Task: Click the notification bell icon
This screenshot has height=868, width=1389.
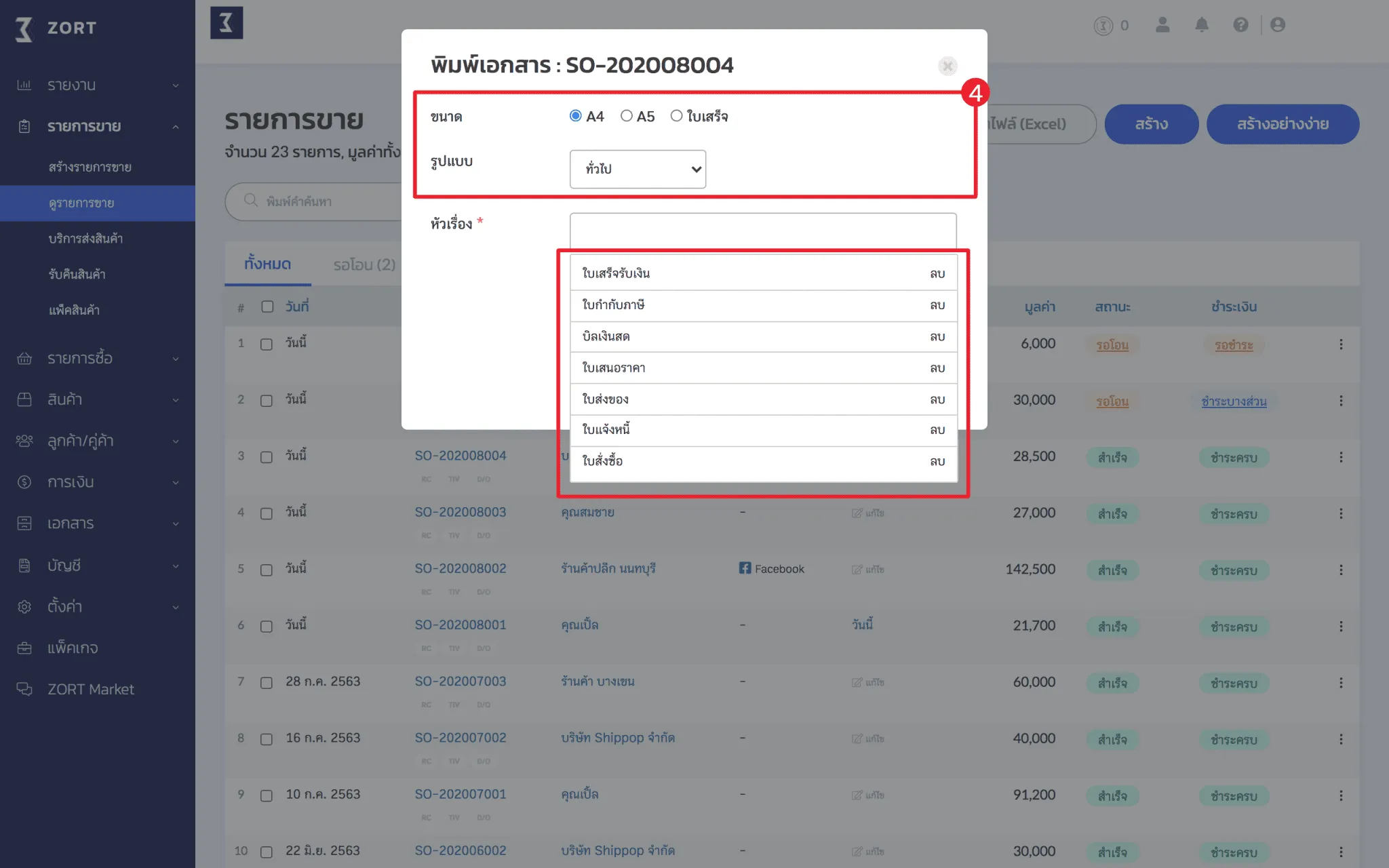Action: tap(1201, 25)
